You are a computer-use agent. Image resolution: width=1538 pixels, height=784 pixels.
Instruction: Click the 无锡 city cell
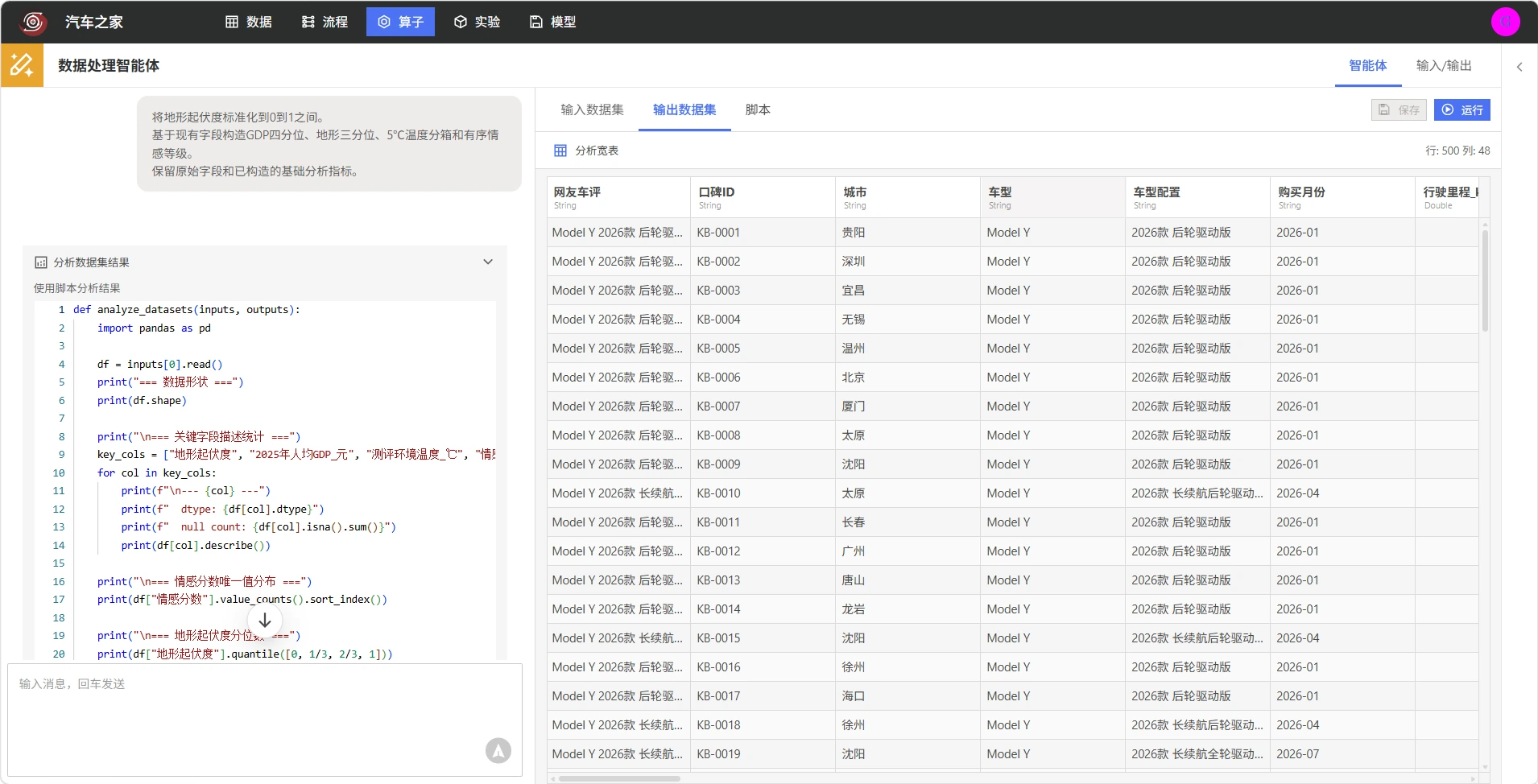908,320
